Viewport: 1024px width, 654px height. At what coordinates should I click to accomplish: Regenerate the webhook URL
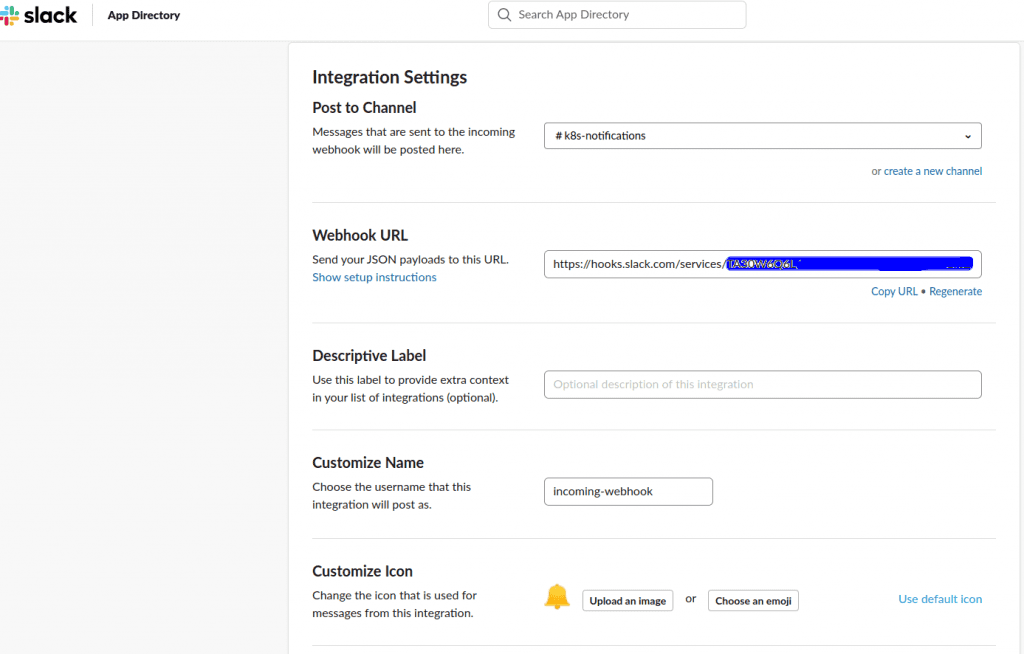tap(955, 291)
